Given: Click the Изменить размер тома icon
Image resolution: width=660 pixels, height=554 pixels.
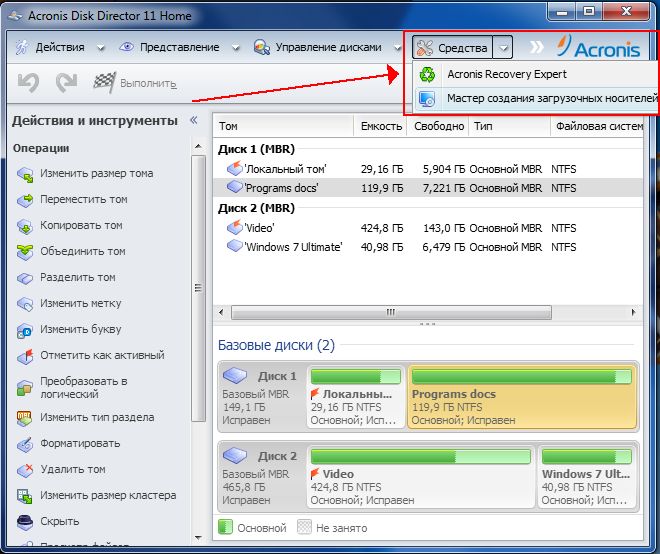Looking at the screenshot, I should coord(25,174).
